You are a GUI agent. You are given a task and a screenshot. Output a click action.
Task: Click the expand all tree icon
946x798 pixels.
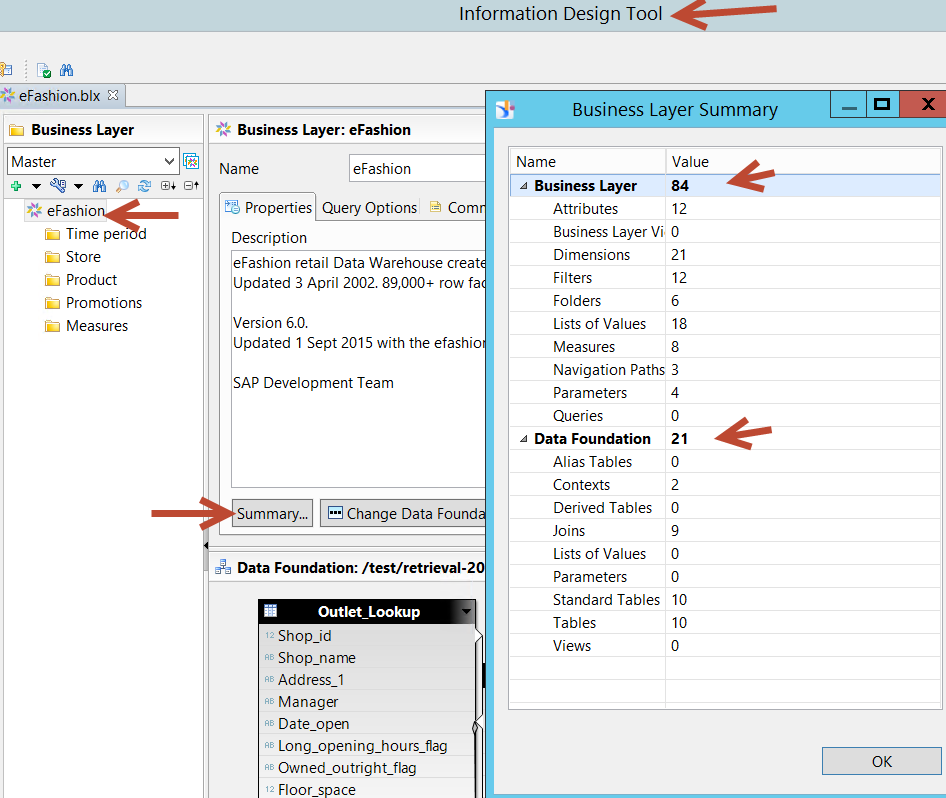[168, 186]
